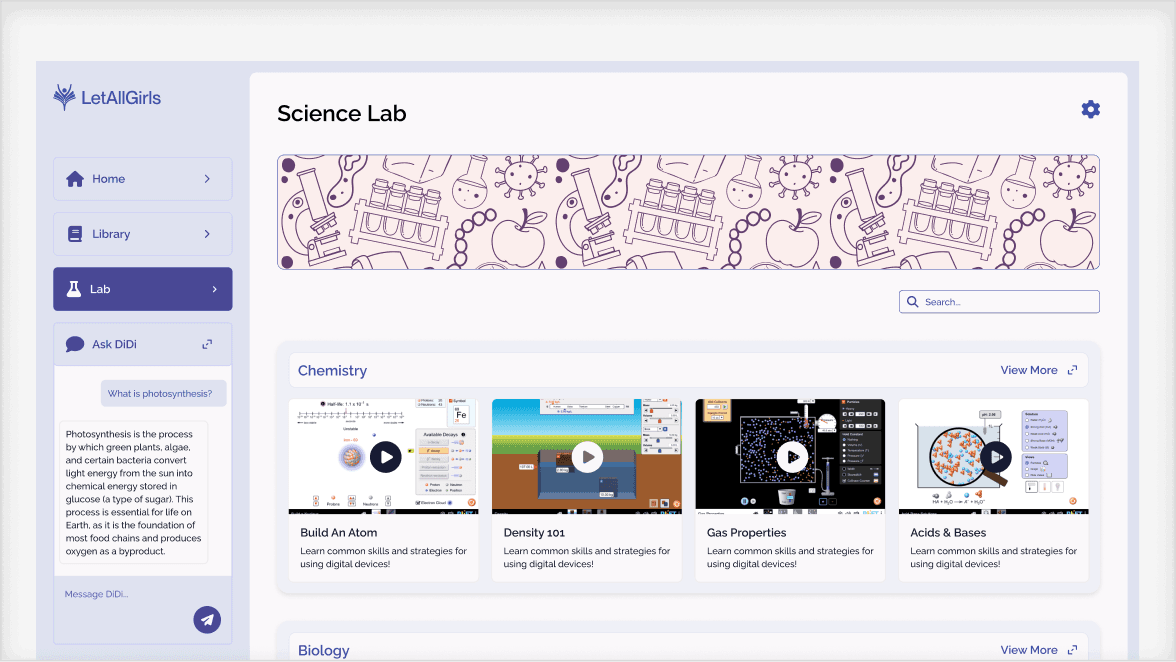
Task: Open Acids & Bases thumbnail image
Action: click(x=993, y=457)
